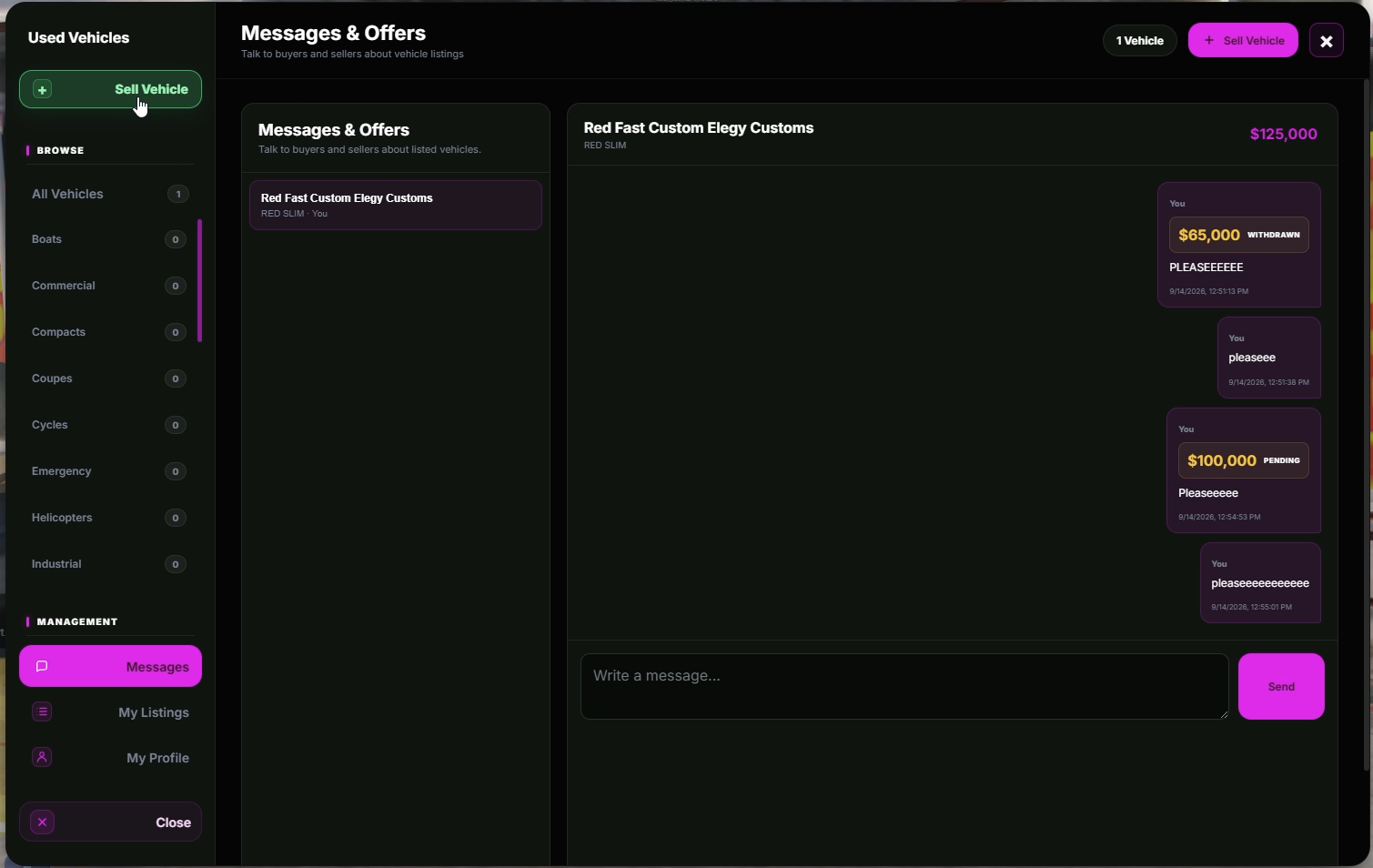This screenshot has height=868, width=1373.
Task: Select the Commercial category
Action: (107, 286)
